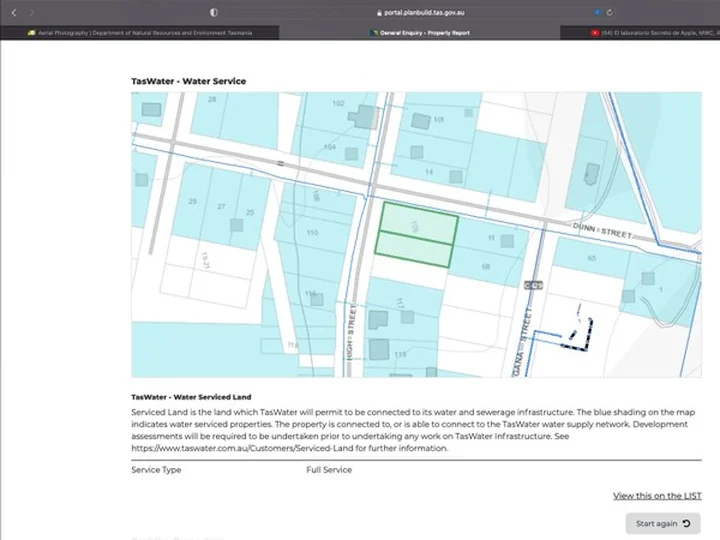This screenshot has height=540, width=720.
Task: Click the portal.planbuild.tas.gov.au address field
Action: [420, 13]
